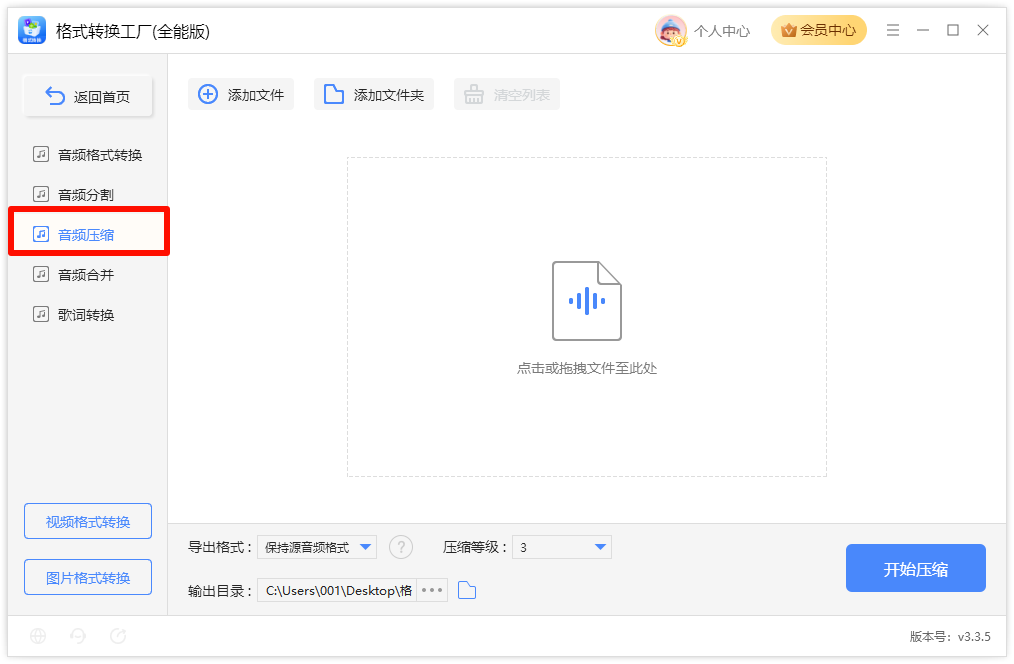The width and height of the screenshot is (1014, 664).
Task: Open the output folder icon
Action: 467,590
